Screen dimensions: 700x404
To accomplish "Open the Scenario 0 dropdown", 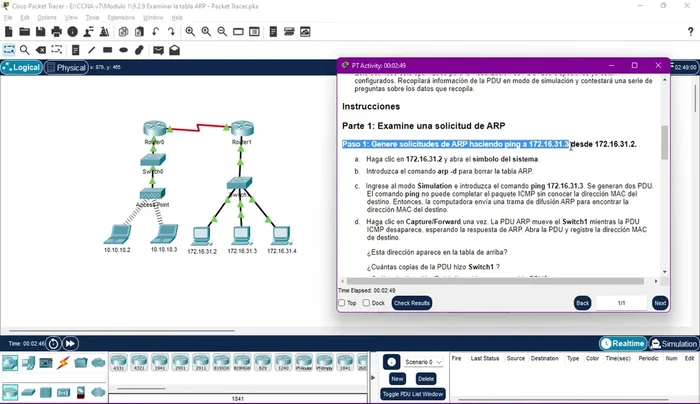I will click(x=423, y=362).
